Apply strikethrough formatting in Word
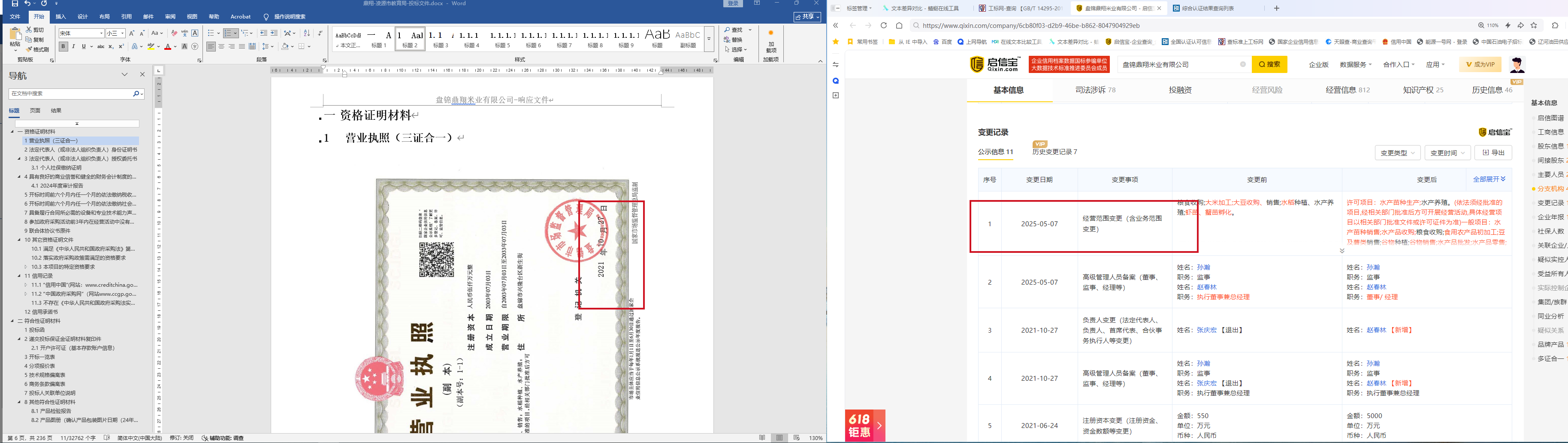Screen dimensions: 1568x443 coord(100,46)
